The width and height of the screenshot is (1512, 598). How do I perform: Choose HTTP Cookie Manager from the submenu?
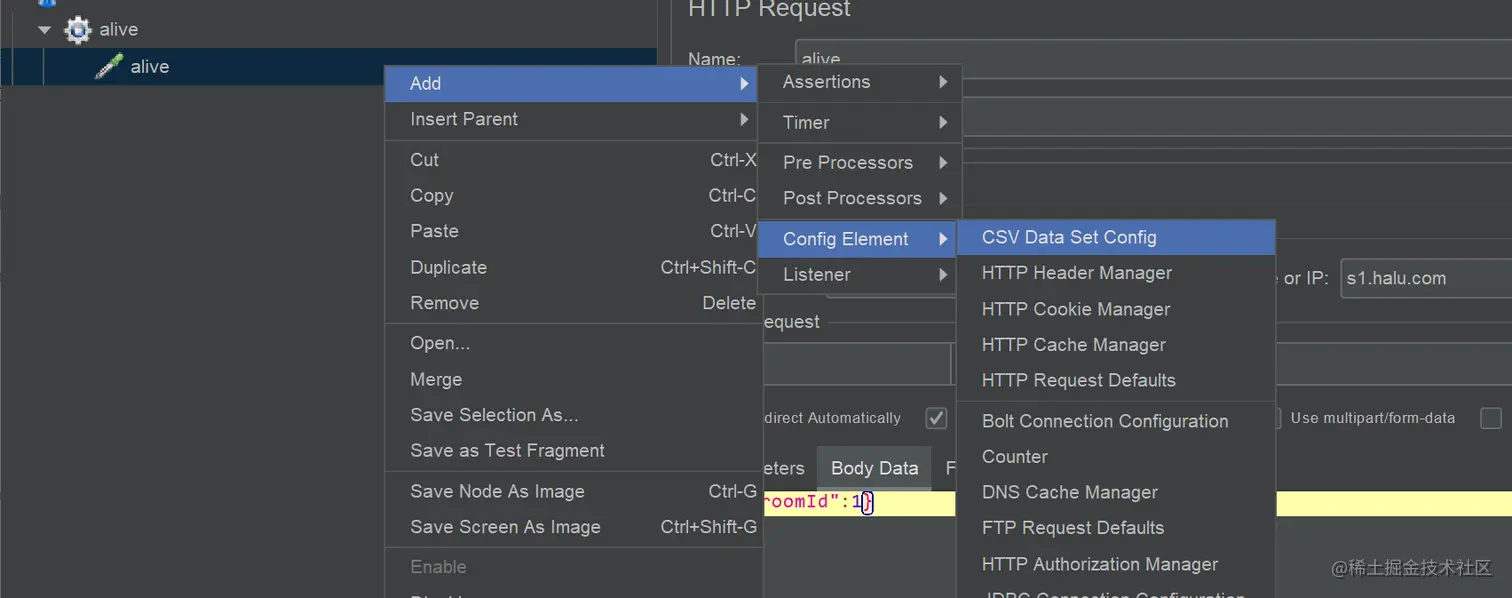[1075, 309]
